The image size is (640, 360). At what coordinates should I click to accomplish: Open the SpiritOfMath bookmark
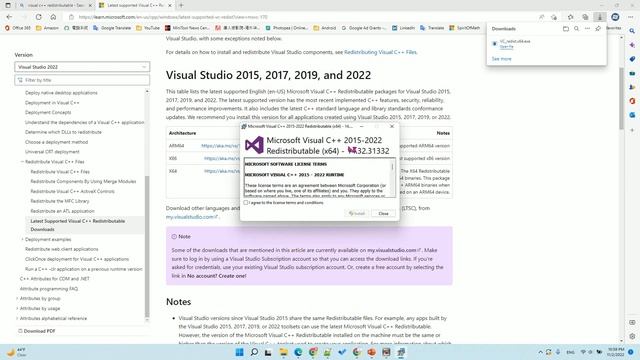pos(465,28)
